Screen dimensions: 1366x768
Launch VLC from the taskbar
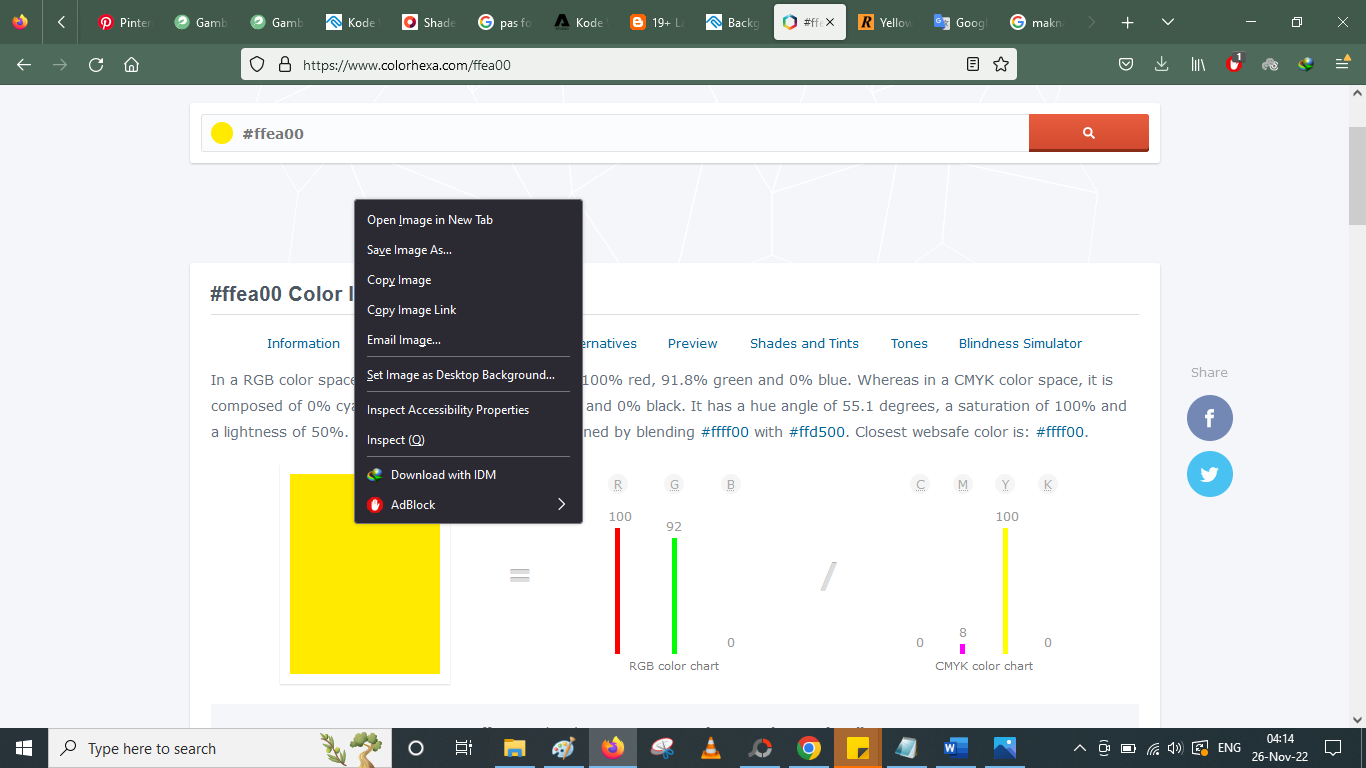coord(711,748)
